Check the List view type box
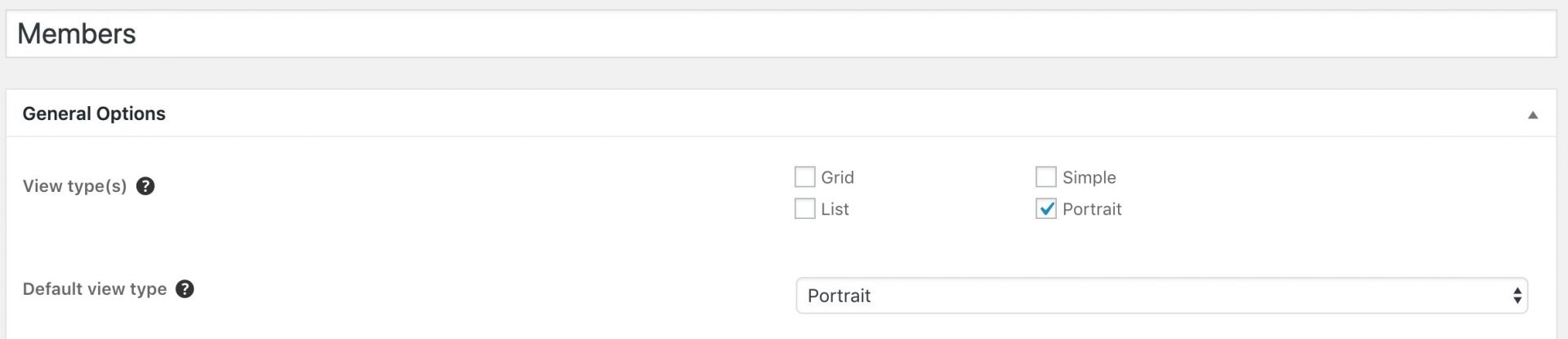The image size is (1568, 339). 804,209
